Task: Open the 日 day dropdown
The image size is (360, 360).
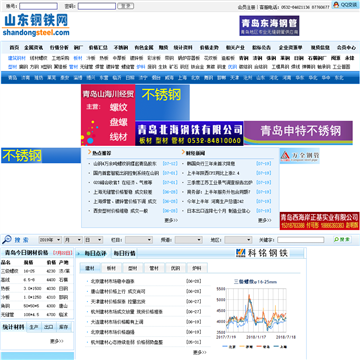Action: tap(94, 240)
